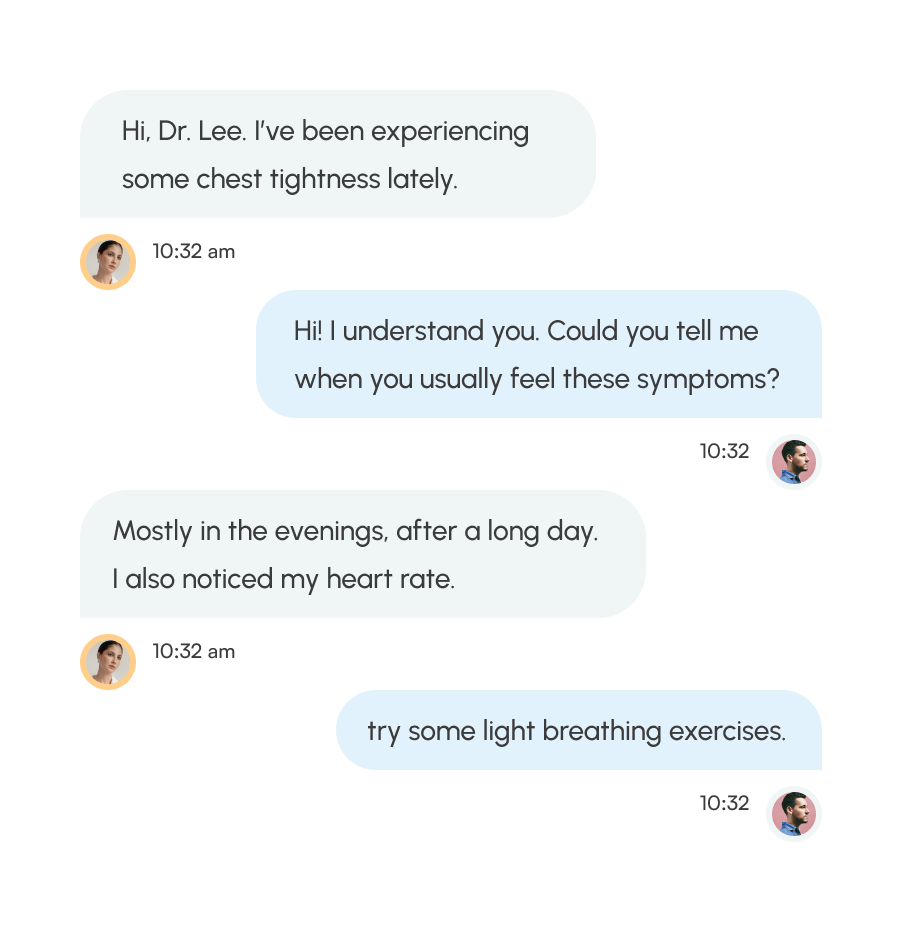Viewport: 902px width, 932px height.
Task: Click the name "Dr. Lee" in the first message
Action: click(x=201, y=131)
